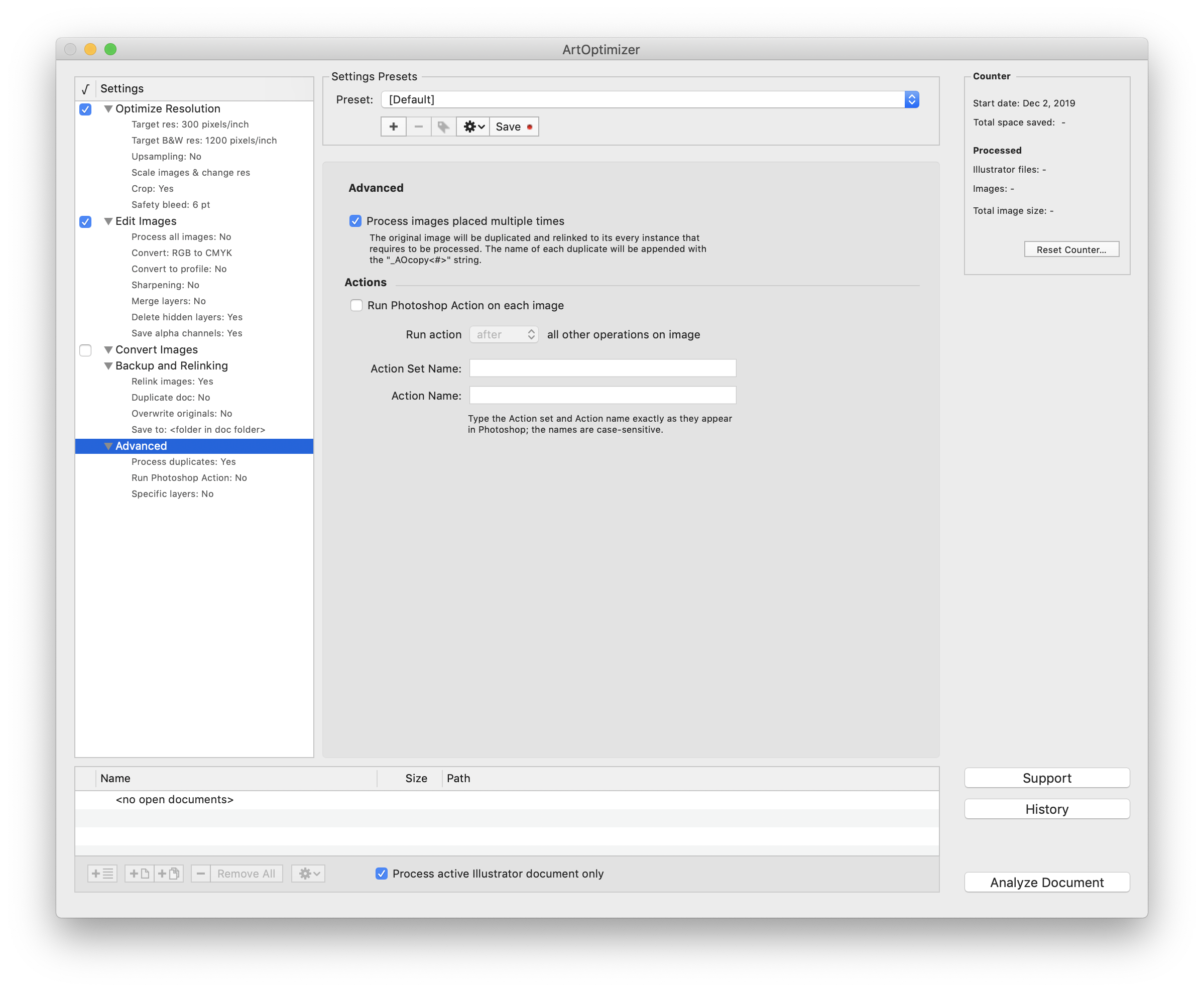Select 'Sharpening: No' row
Image resolution: width=1204 pixels, height=992 pixels.
[194, 285]
